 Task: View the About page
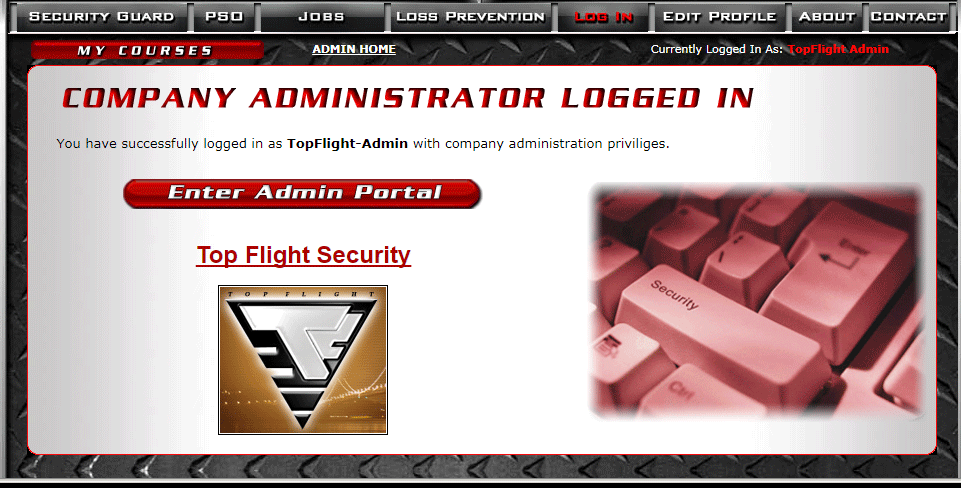[x=827, y=17]
